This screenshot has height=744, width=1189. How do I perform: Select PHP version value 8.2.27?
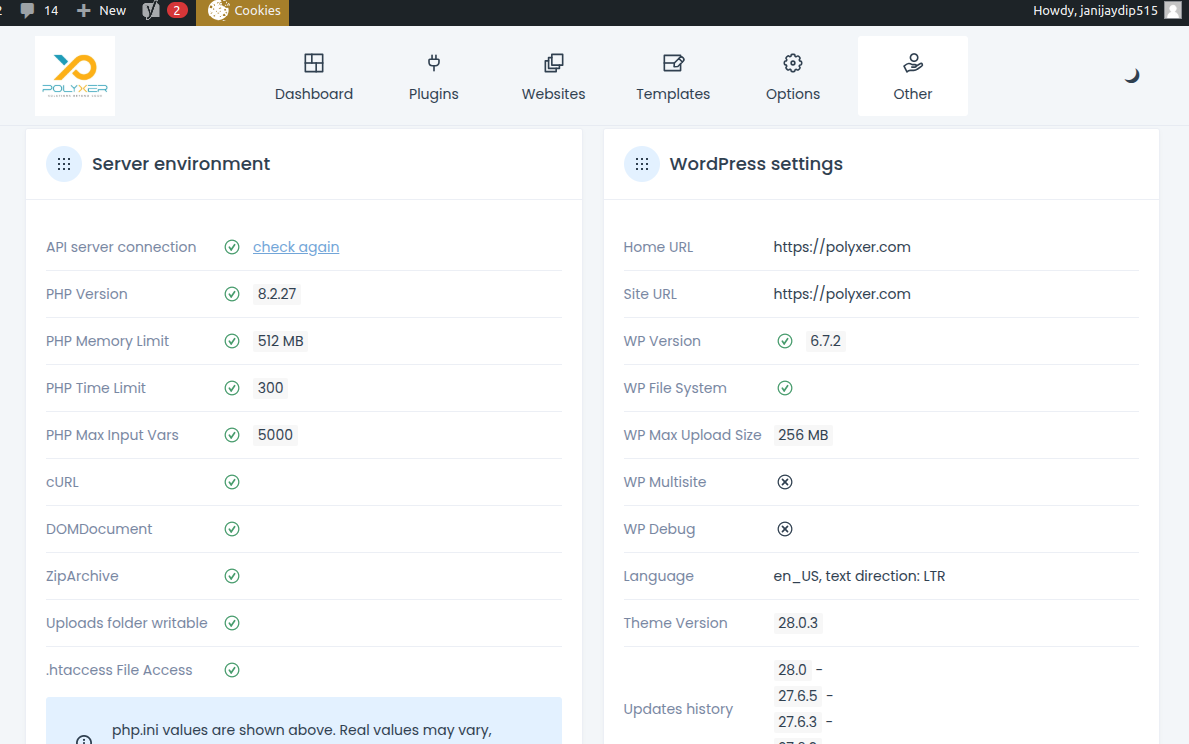pyautogui.click(x=277, y=294)
